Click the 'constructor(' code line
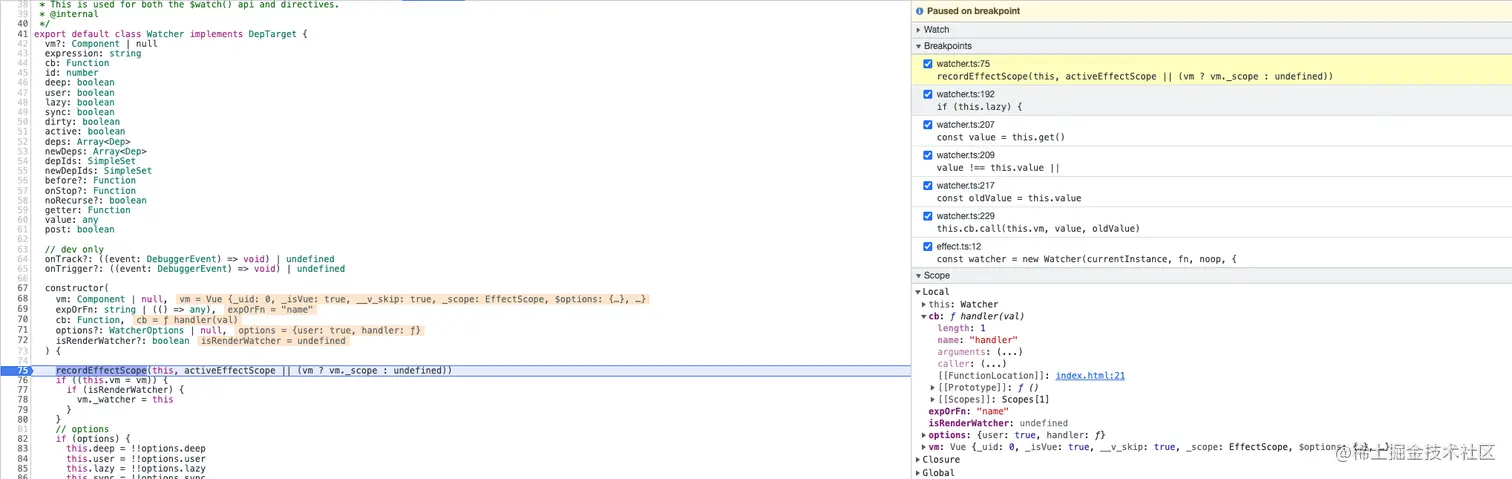1512x479 pixels. (76, 288)
